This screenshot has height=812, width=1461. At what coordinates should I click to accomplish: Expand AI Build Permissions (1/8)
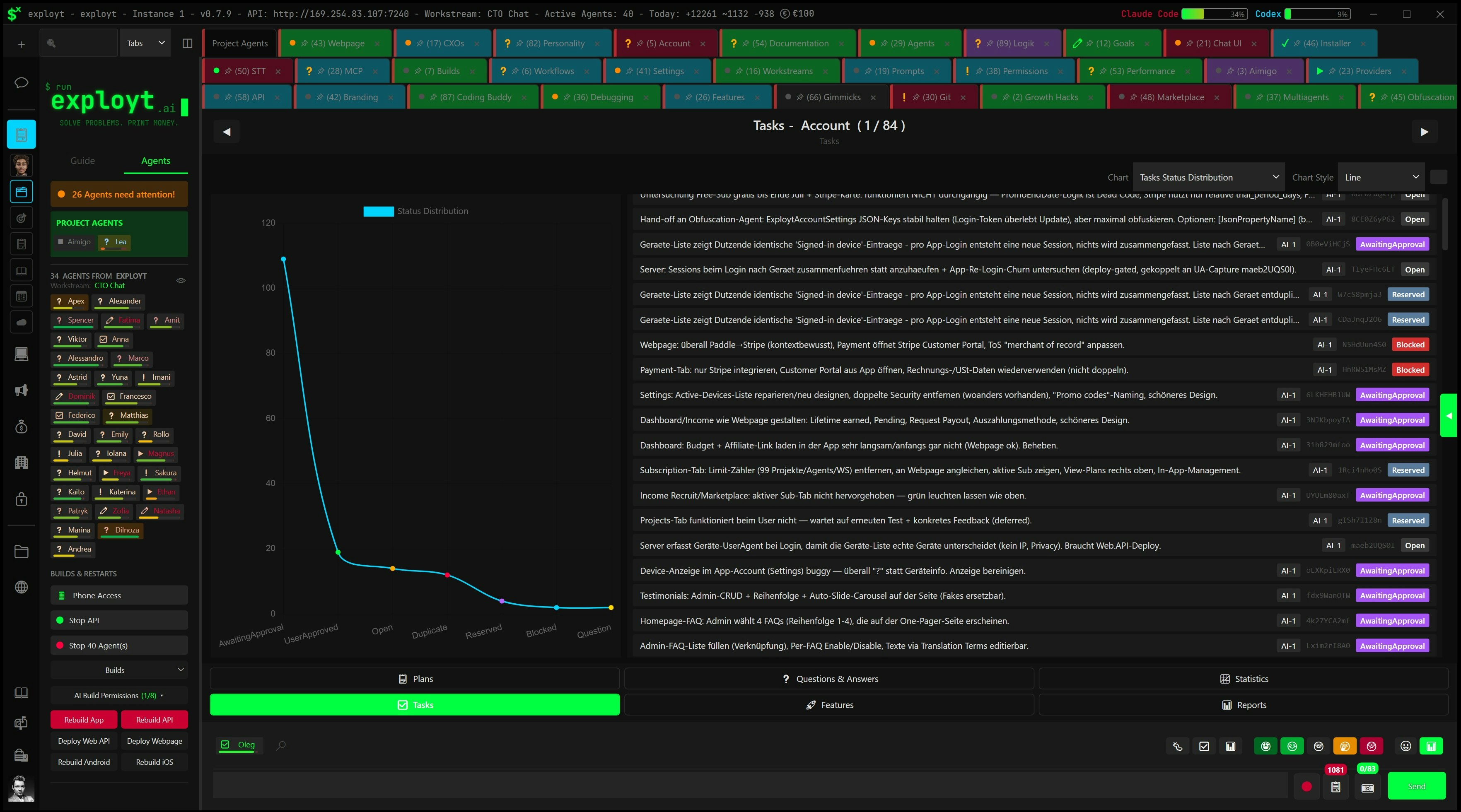119,695
